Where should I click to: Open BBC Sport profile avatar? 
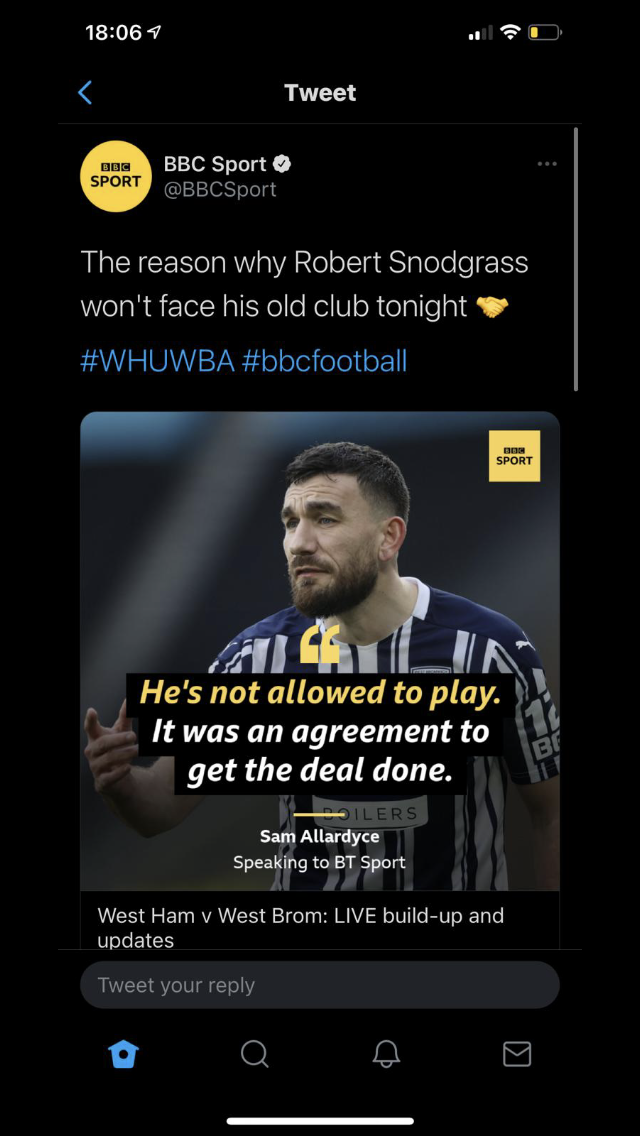pos(115,177)
